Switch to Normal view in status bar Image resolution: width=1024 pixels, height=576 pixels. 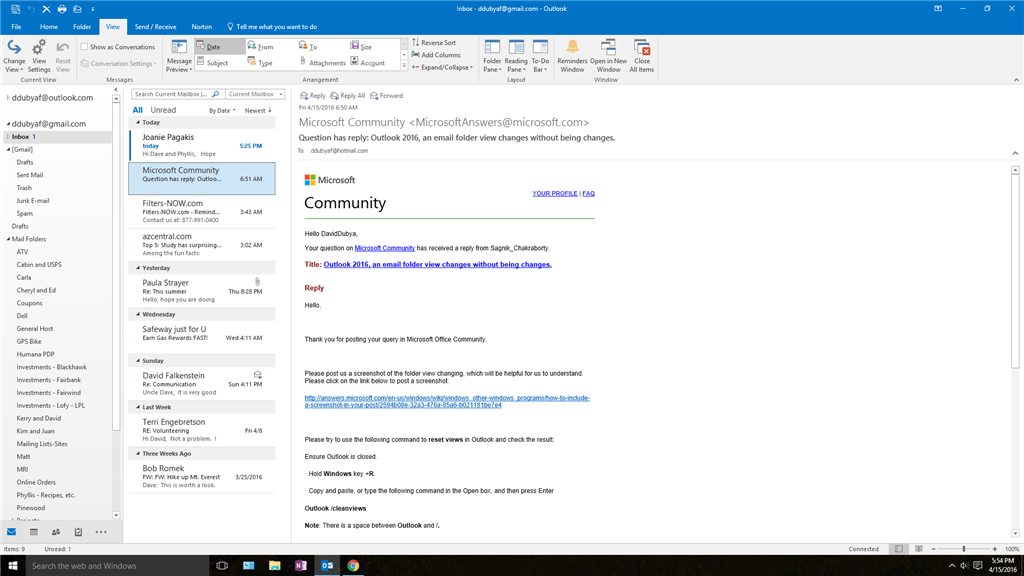point(899,549)
